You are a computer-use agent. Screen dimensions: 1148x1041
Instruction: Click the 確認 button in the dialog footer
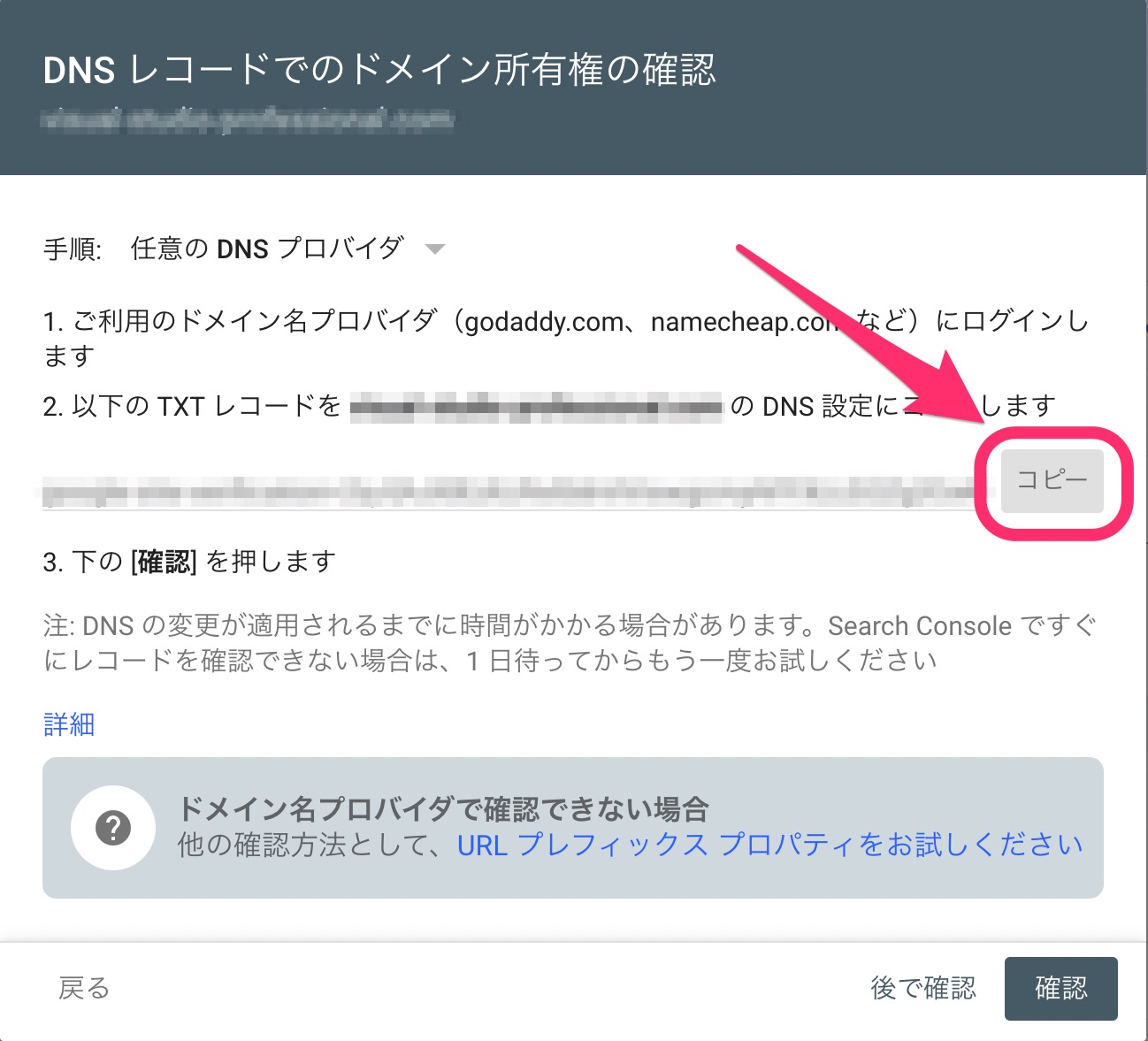tap(1060, 988)
